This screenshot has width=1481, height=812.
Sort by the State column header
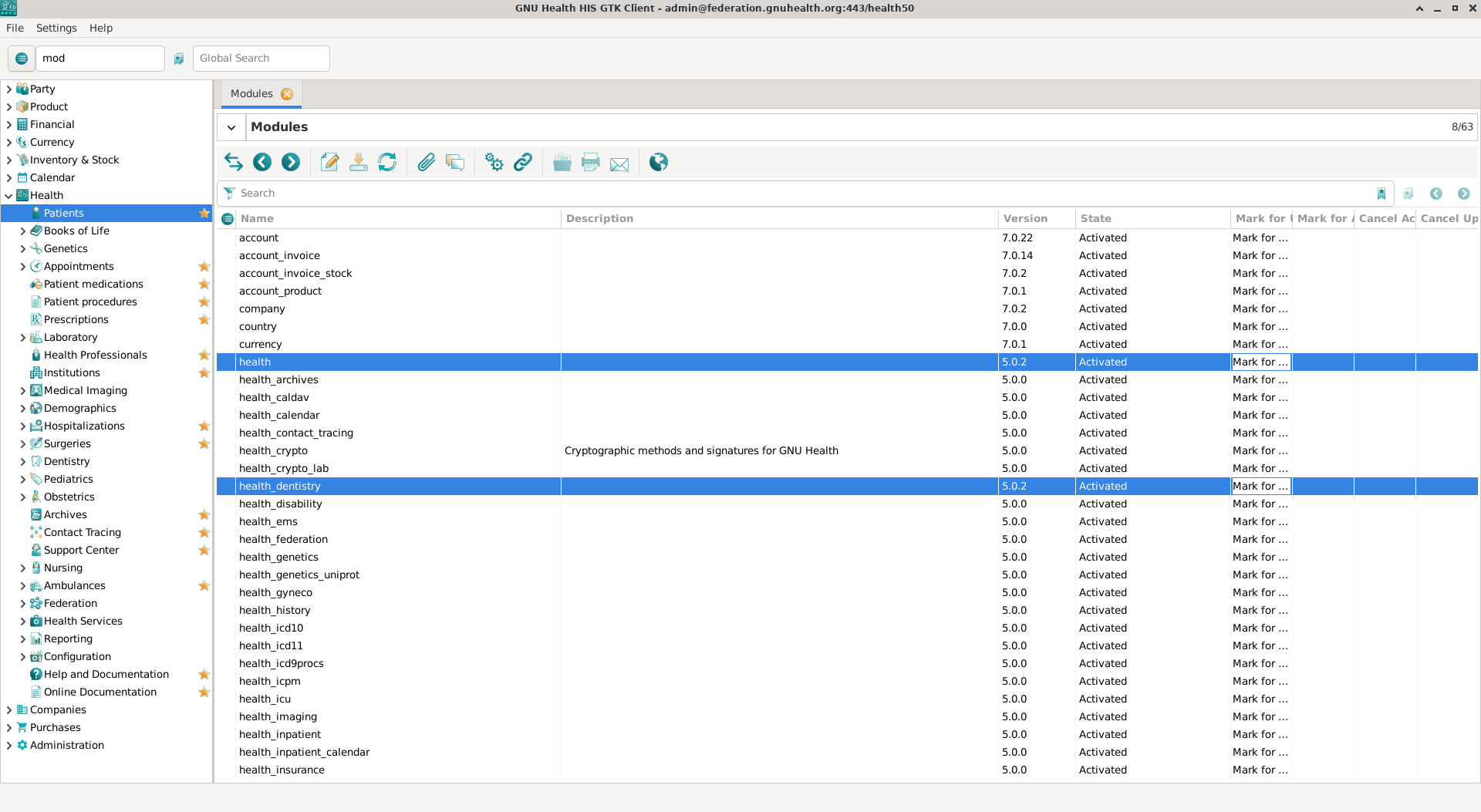(x=1152, y=219)
